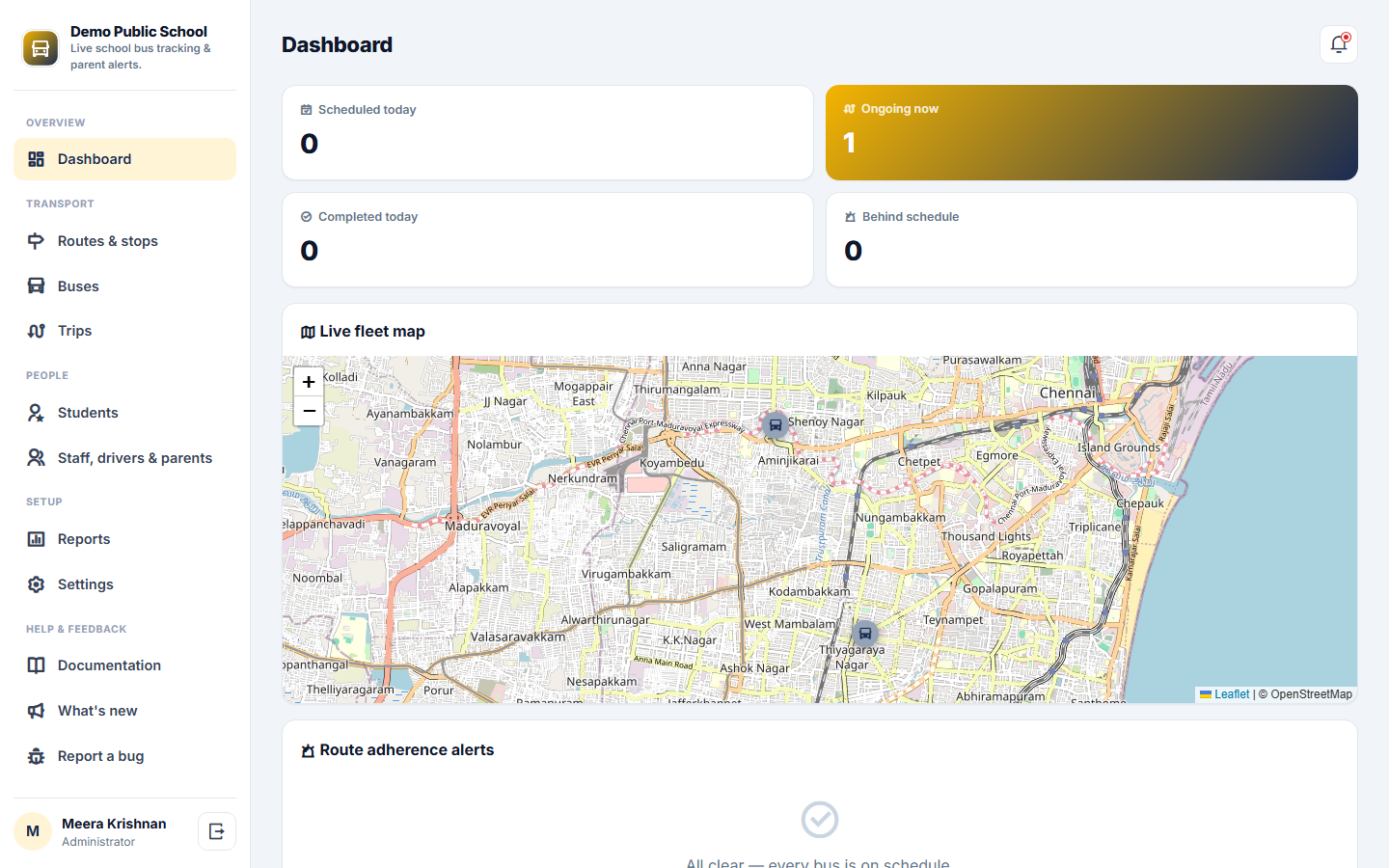The width and height of the screenshot is (1389, 868).
Task: Click the Route adherence alerts heading icon
Action: tap(308, 750)
